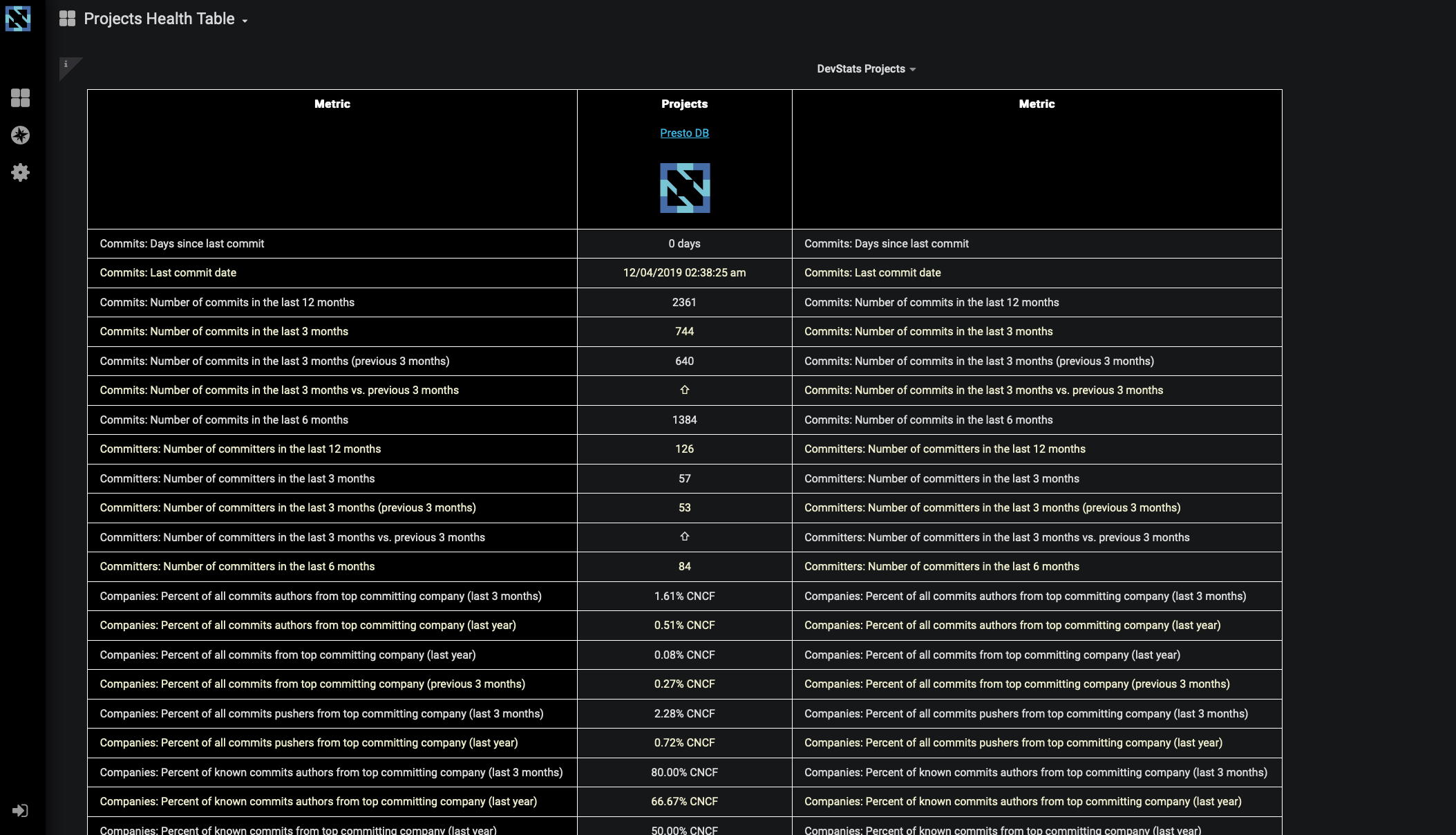
Task: Click the Grafana home logo icon
Action: [x=18, y=19]
